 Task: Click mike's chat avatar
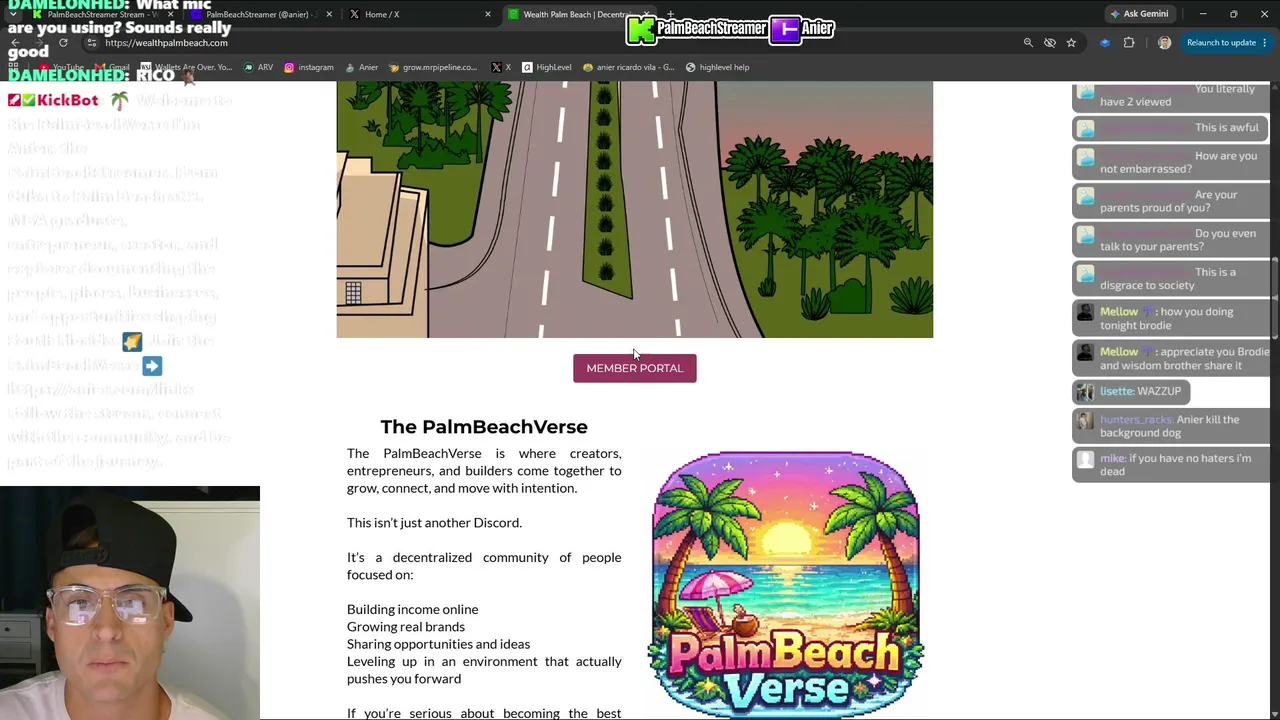1085,461
